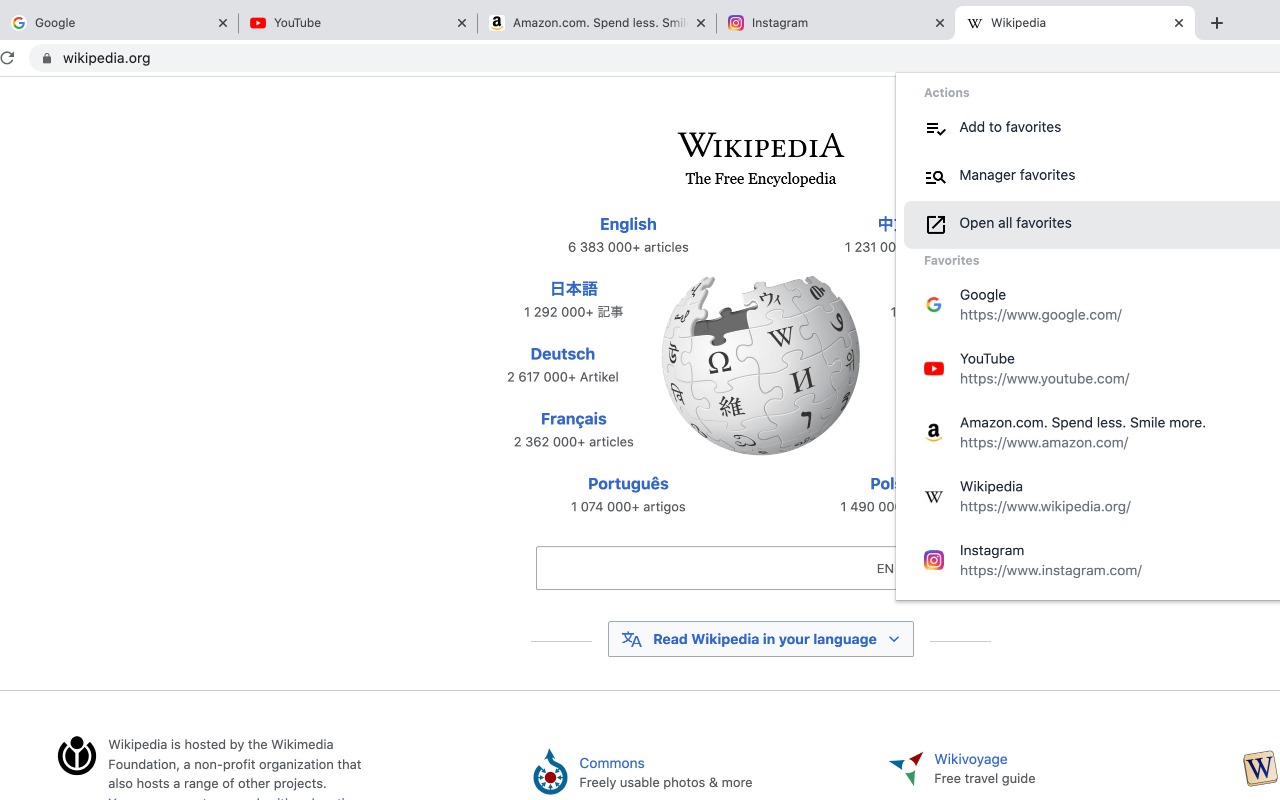Click the translate icon beside Read Wikipedia
The width and height of the screenshot is (1280, 800).
632,639
